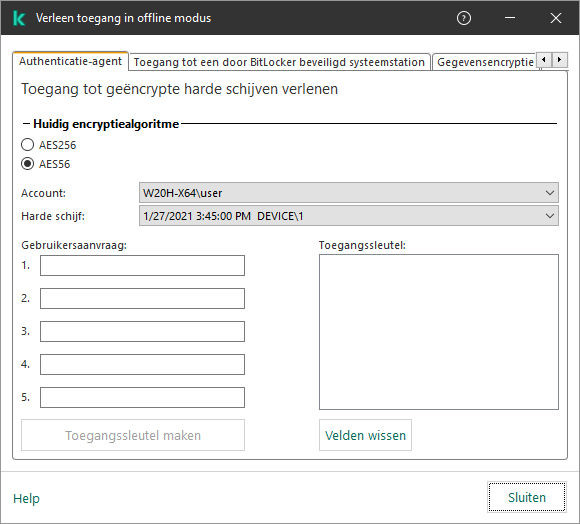The height and width of the screenshot is (524, 580).
Task: Open help via the question mark icon
Action: pos(464,18)
